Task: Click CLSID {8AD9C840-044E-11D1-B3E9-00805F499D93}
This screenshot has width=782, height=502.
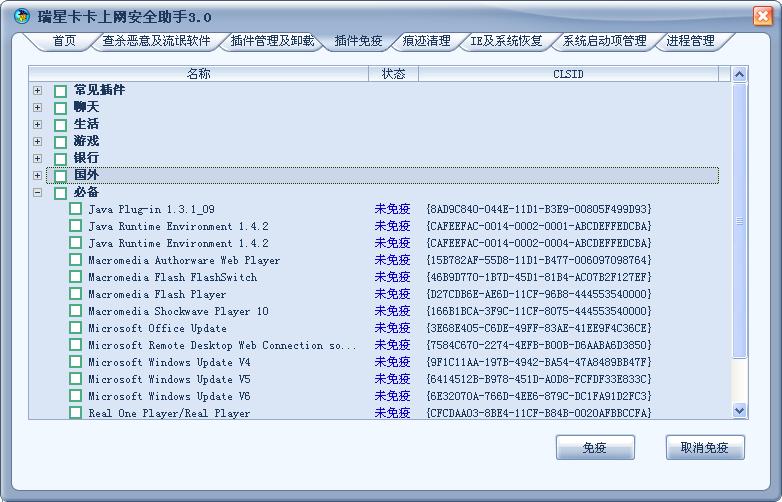Action: 539,209
